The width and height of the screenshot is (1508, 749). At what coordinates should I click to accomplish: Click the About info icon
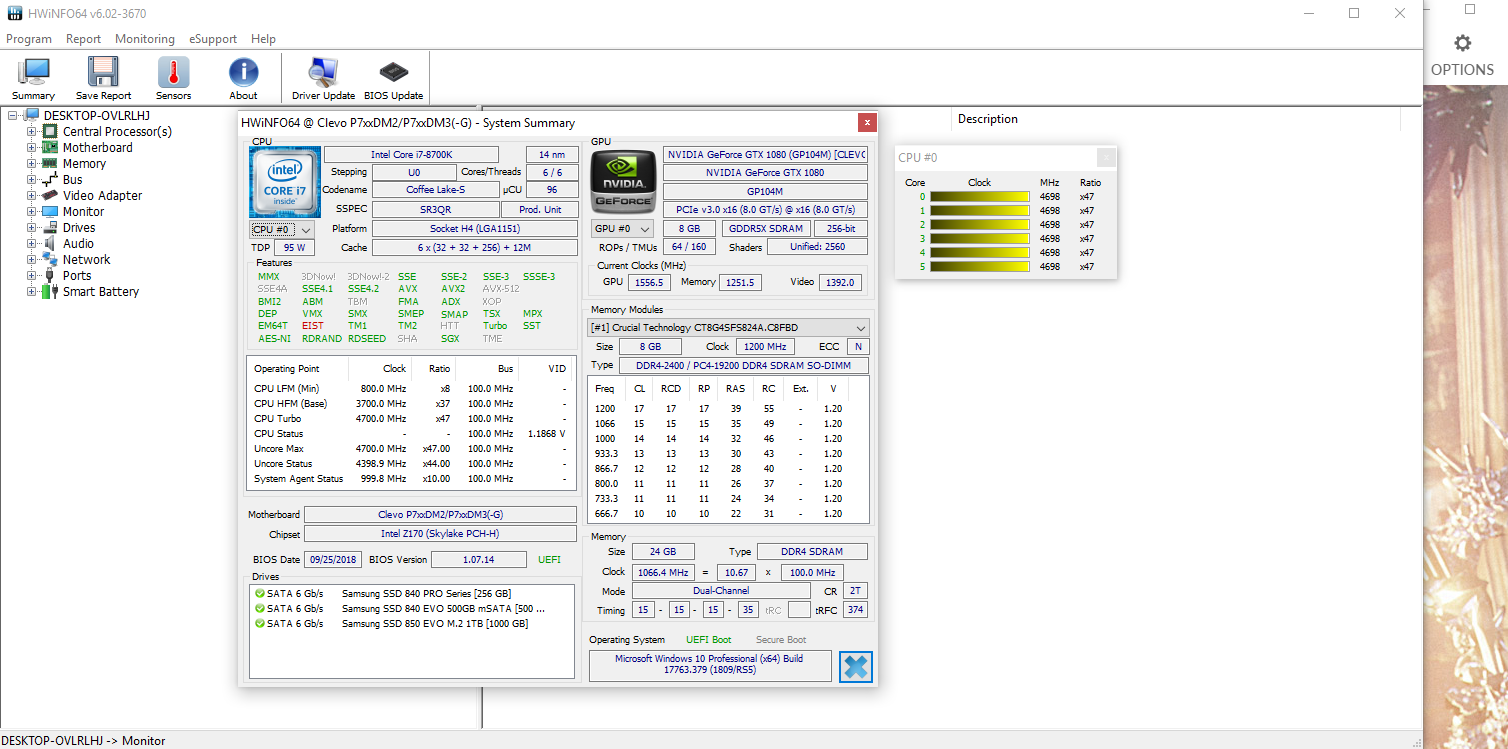tap(243, 72)
